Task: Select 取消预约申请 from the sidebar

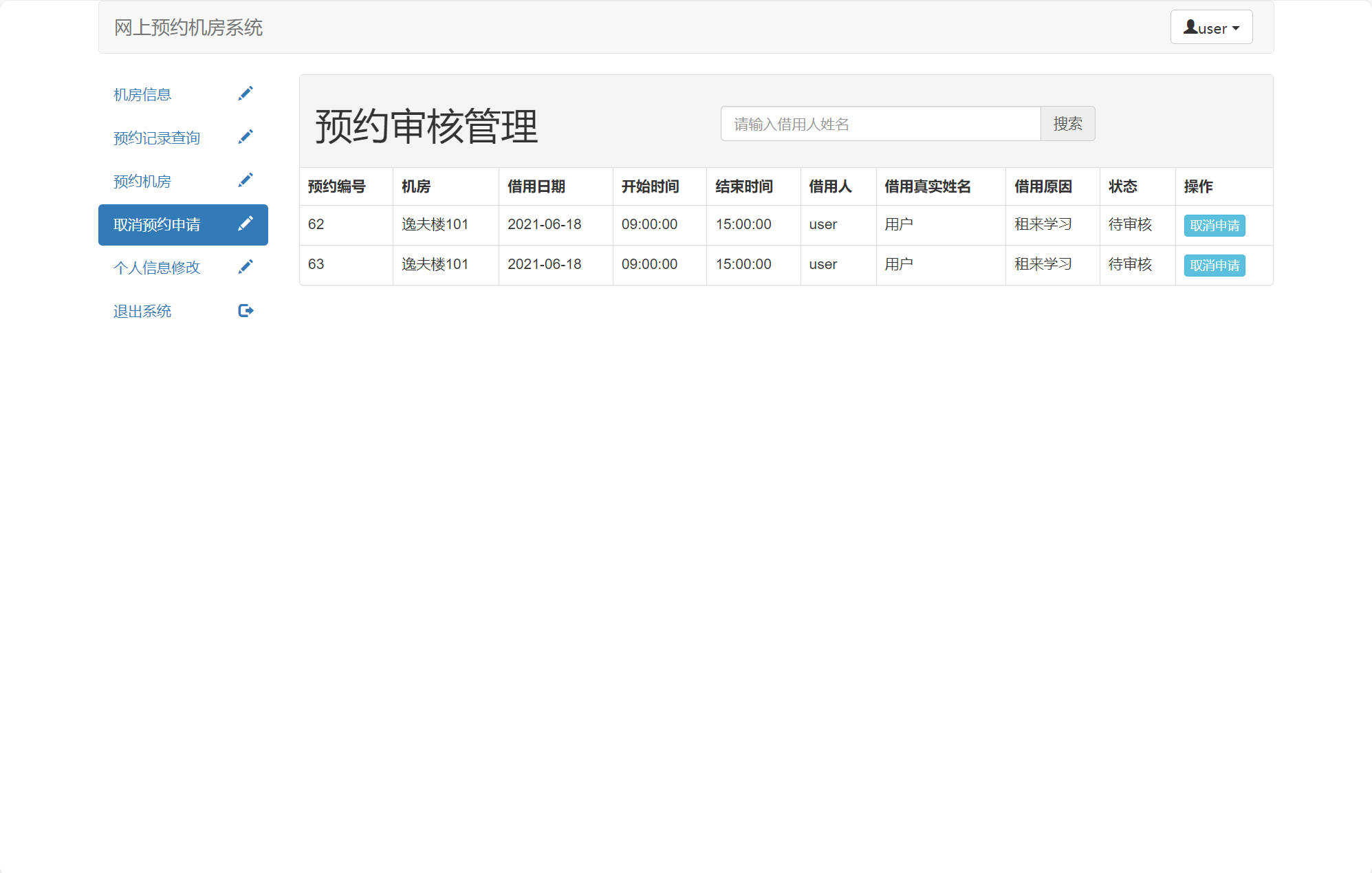Action: coord(157,224)
